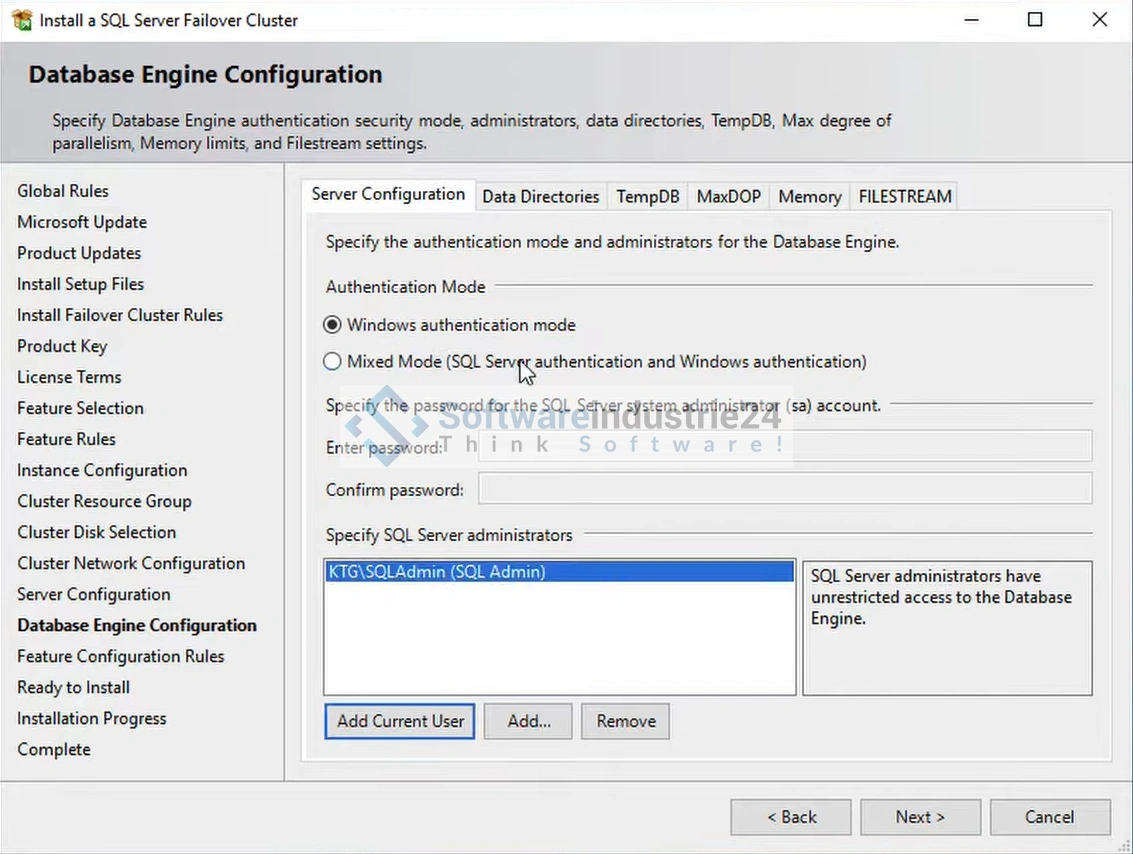Screen dimensions: 1133x854
Task: Select Mixed Mode authentication radio button
Action: [333, 362]
